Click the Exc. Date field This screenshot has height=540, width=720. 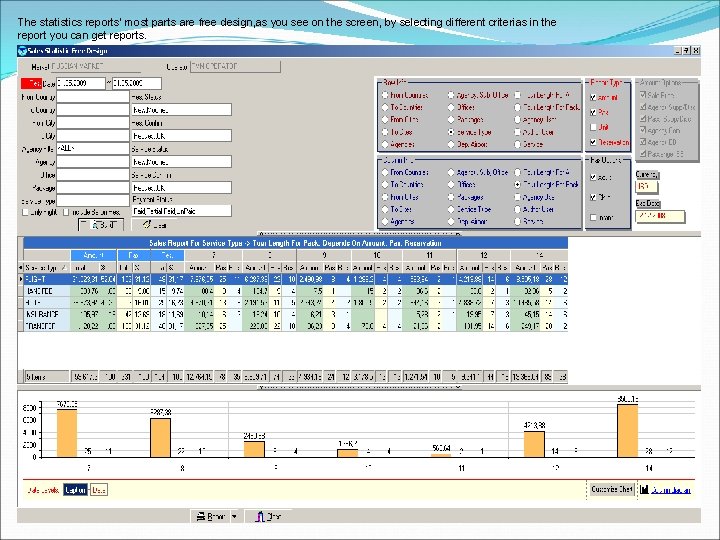point(660,216)
